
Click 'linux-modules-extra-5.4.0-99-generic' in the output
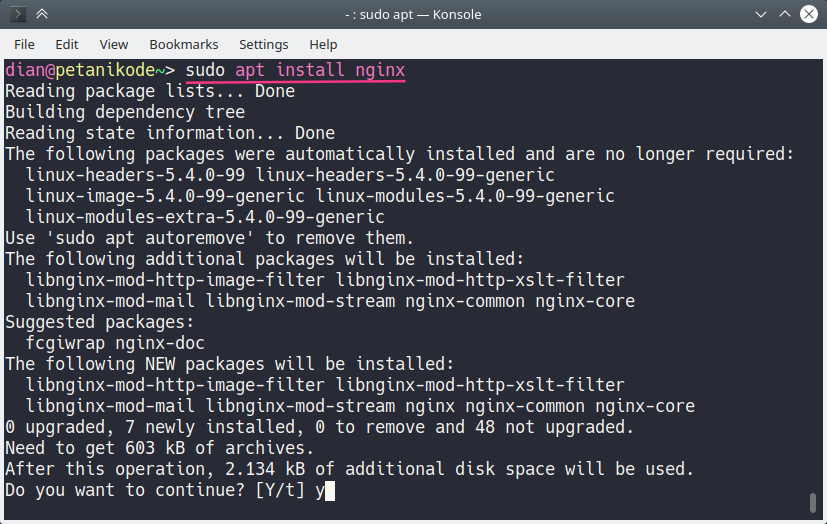[x=205, y=217]
